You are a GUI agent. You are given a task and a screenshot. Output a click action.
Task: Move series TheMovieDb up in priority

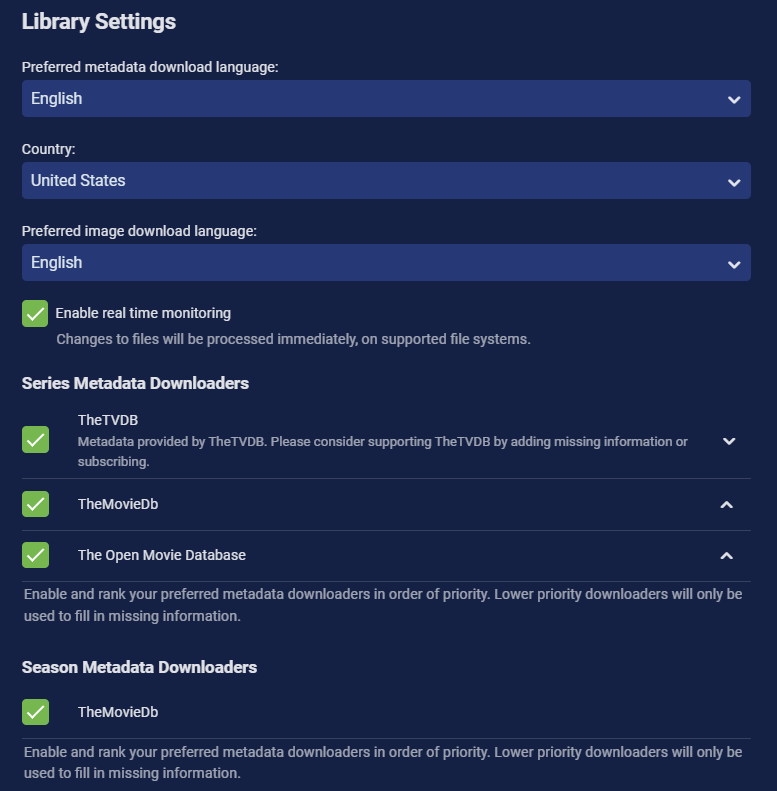[727, 505]
